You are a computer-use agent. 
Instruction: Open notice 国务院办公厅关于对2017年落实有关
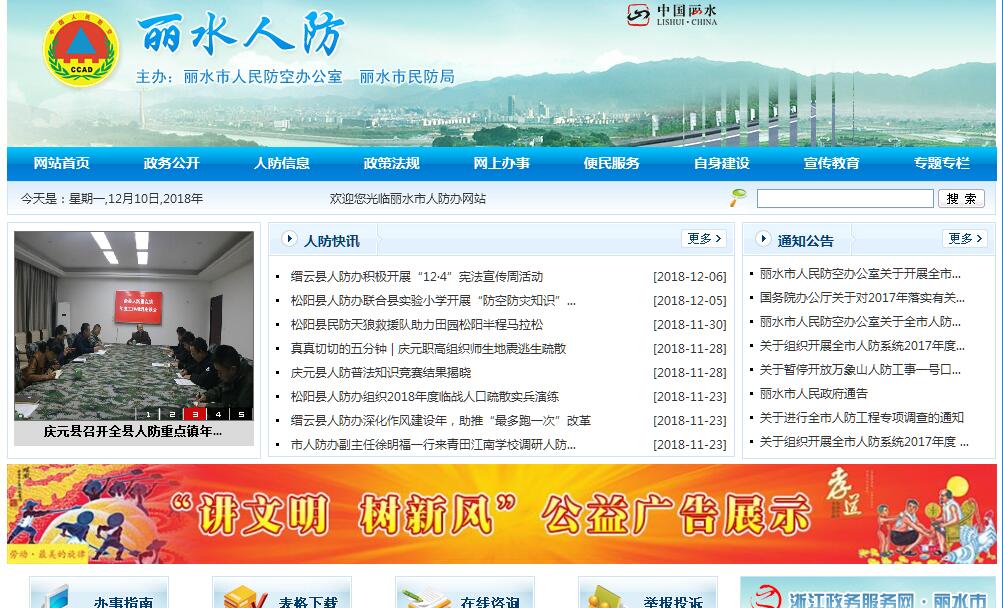click(x=862, y=298)
